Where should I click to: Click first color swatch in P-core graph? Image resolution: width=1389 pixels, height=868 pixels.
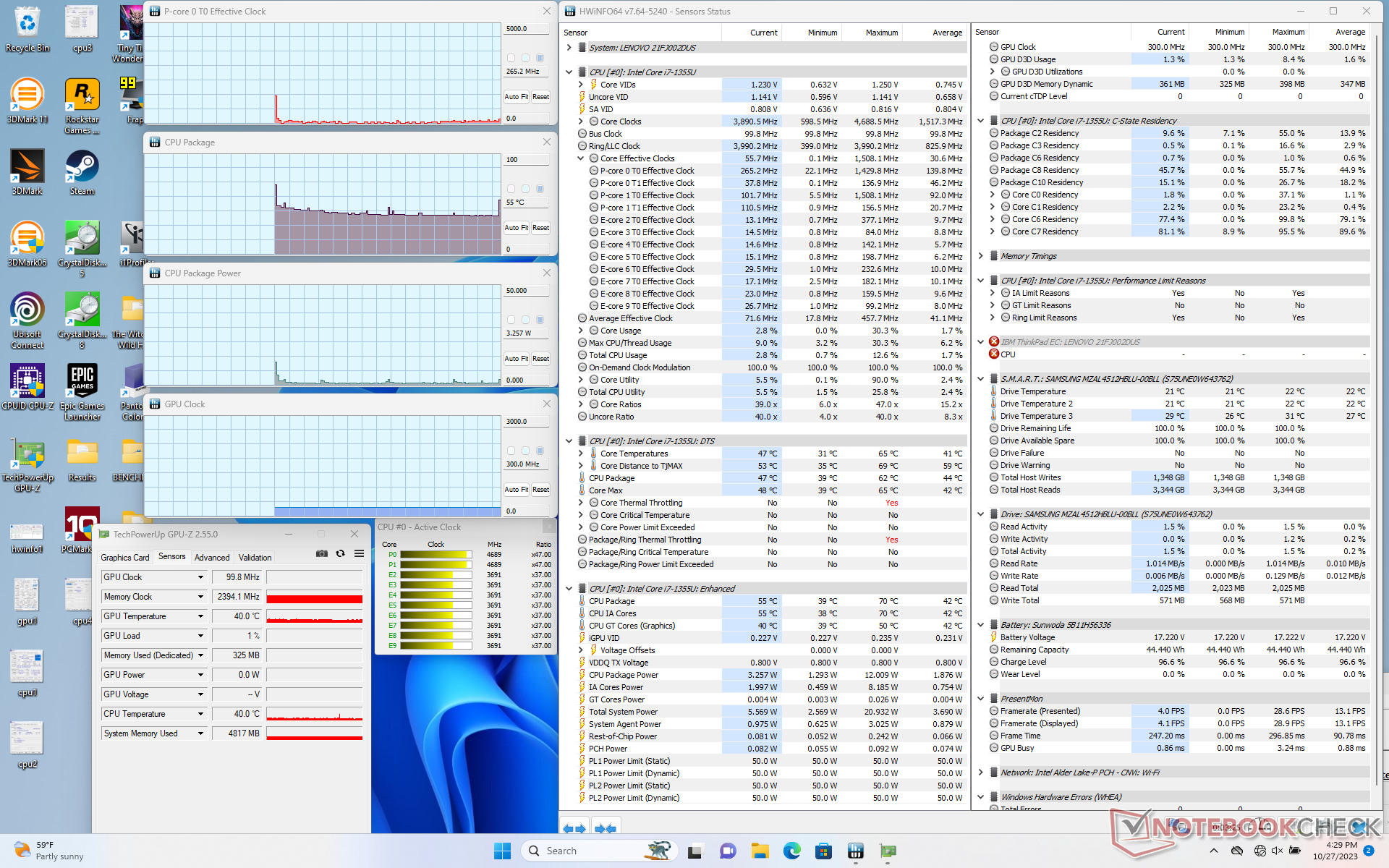click(511, 58)
